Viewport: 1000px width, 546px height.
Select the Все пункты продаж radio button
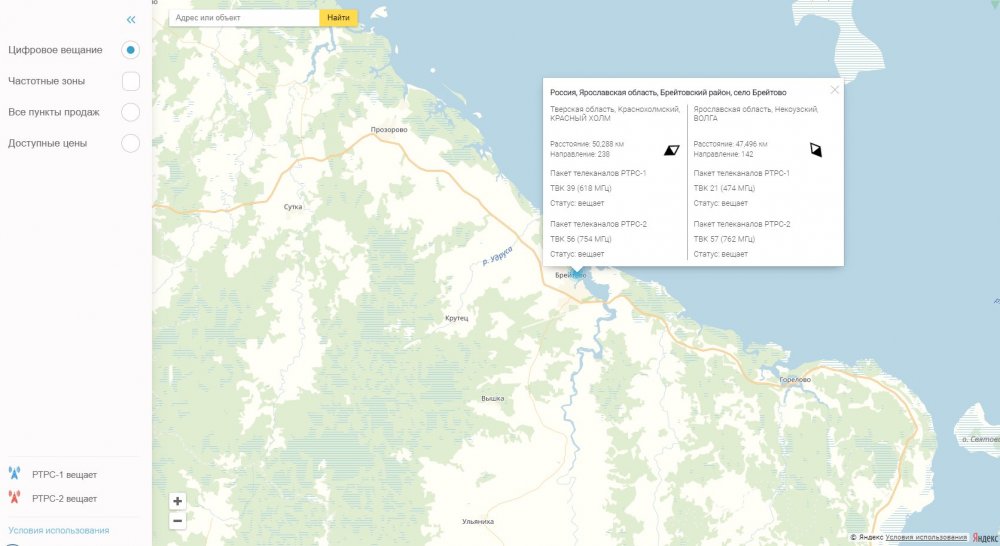pos(130,112)
